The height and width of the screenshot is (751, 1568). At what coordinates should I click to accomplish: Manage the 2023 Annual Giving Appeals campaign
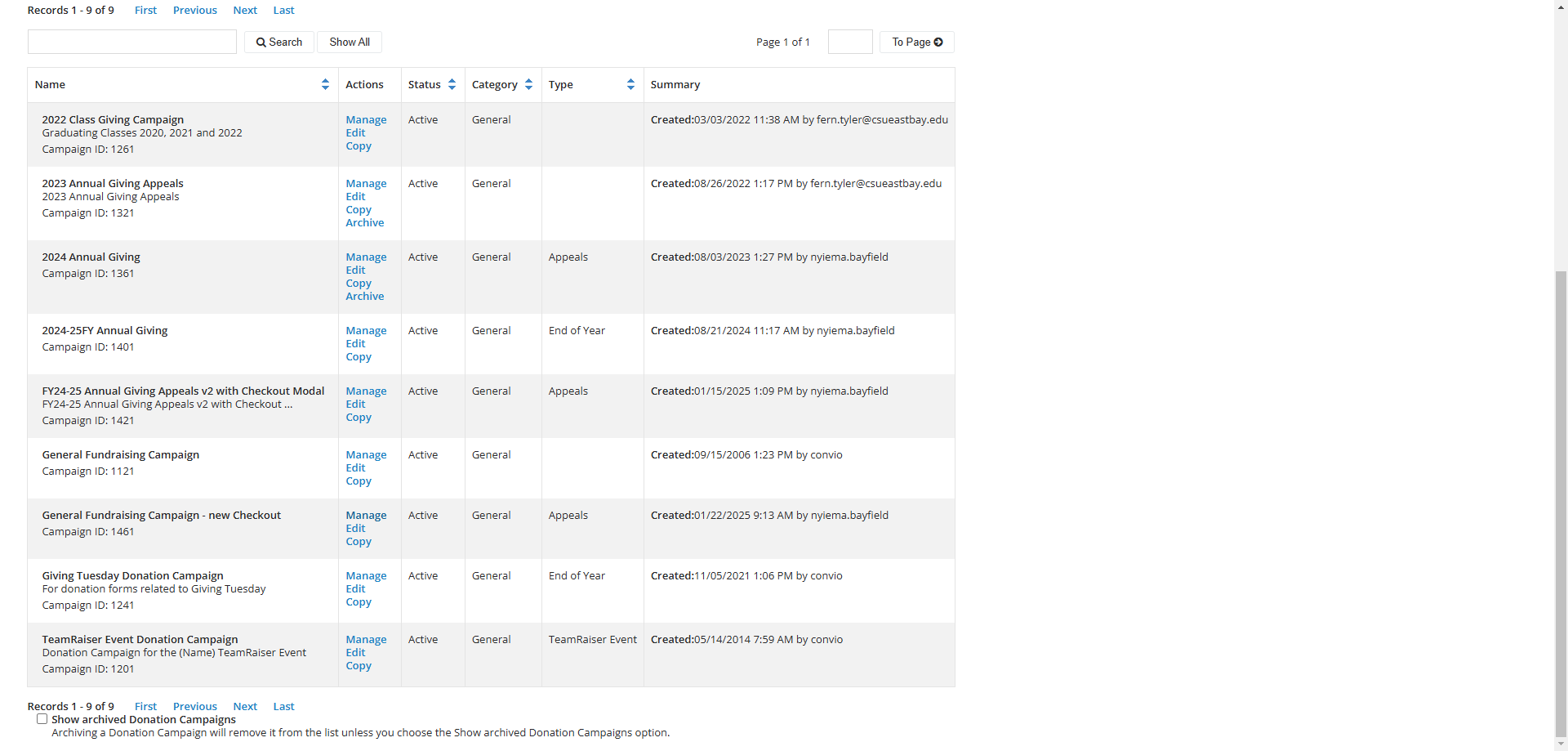pyautogui.click(x=366, y=183)
